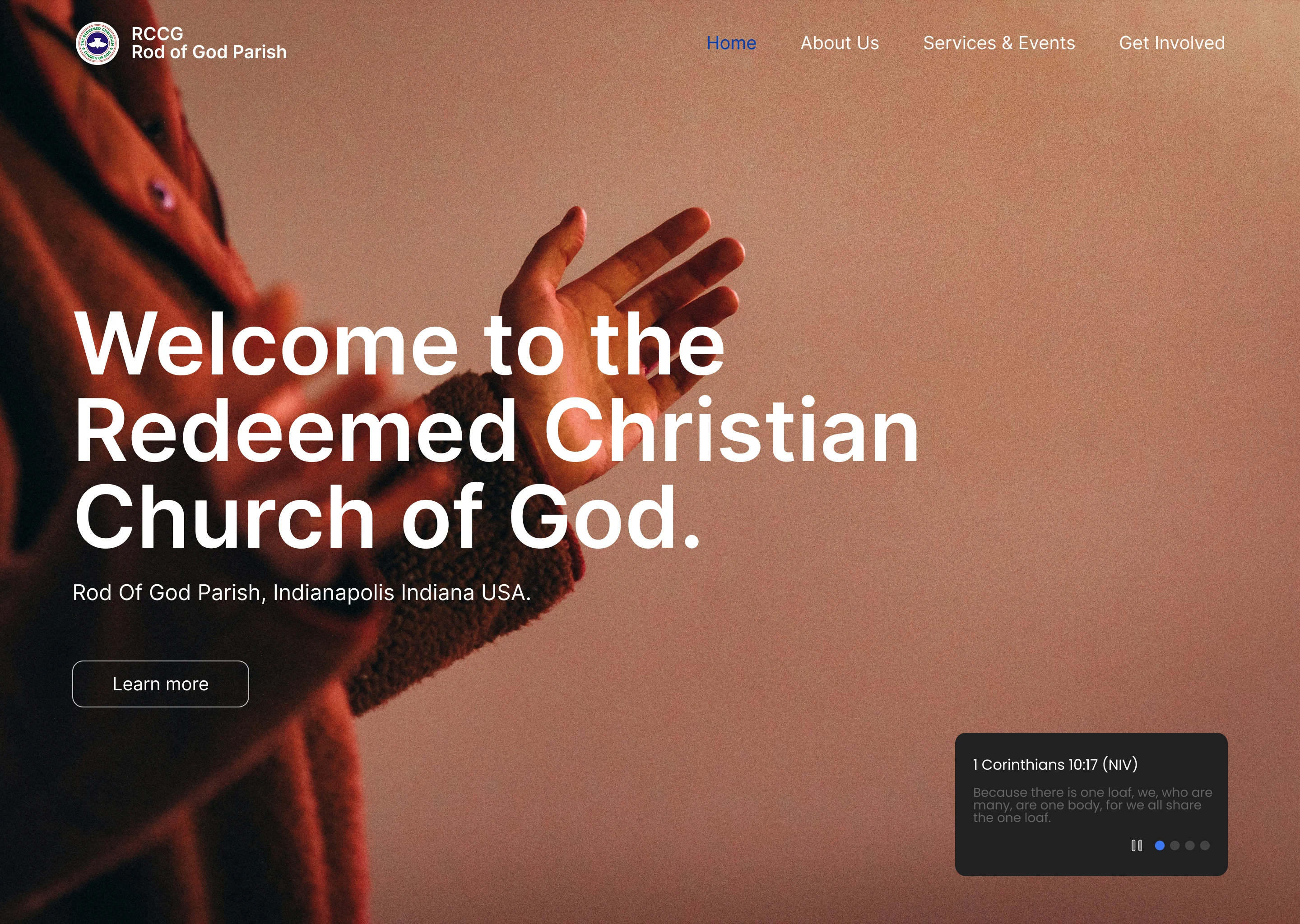Open the Home navigation link
1300x924 pixels.
click(731, 43)
